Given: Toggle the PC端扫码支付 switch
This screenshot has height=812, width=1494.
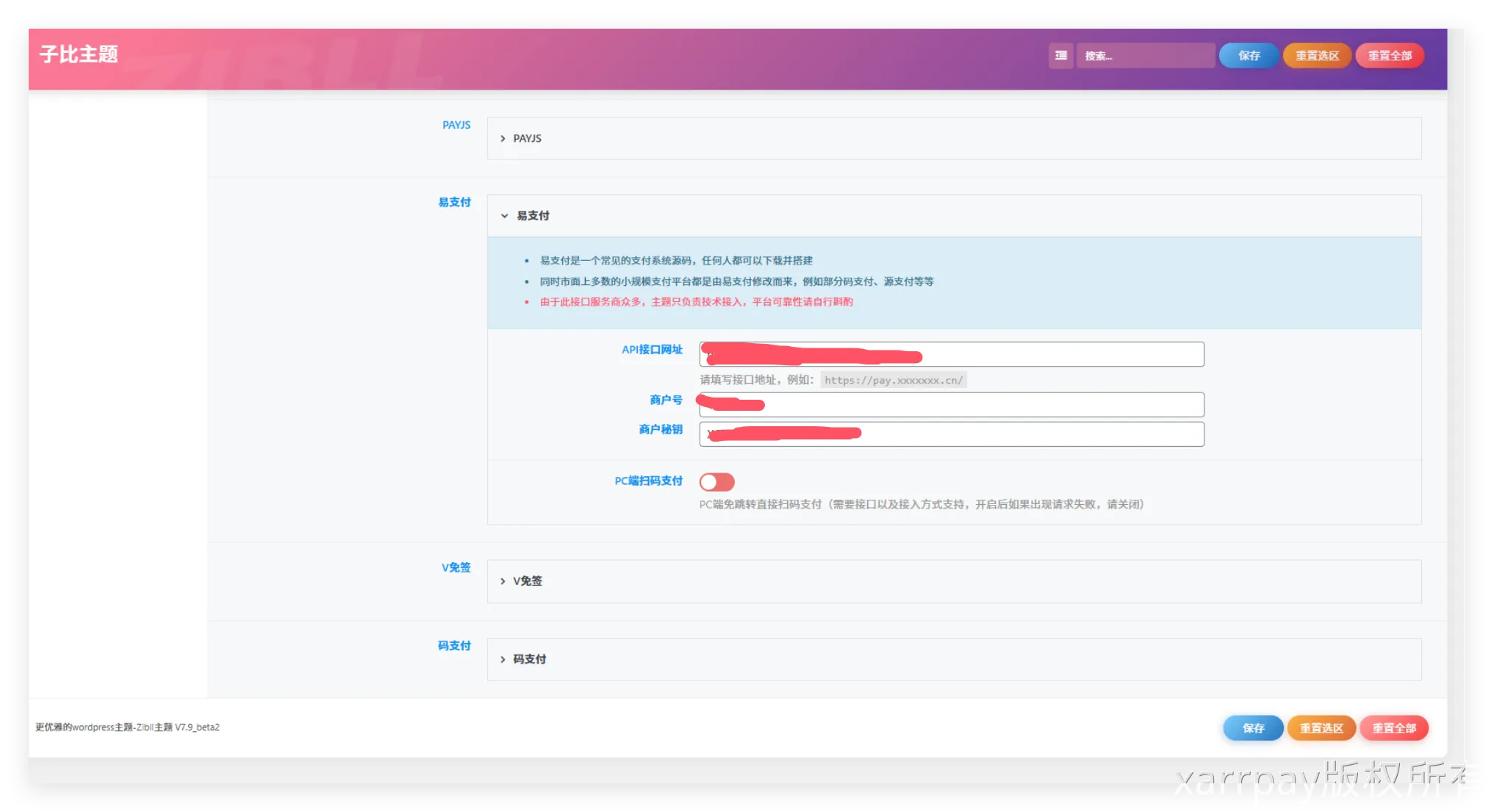Looking at the screenshot, I should (x=717, y=482).
